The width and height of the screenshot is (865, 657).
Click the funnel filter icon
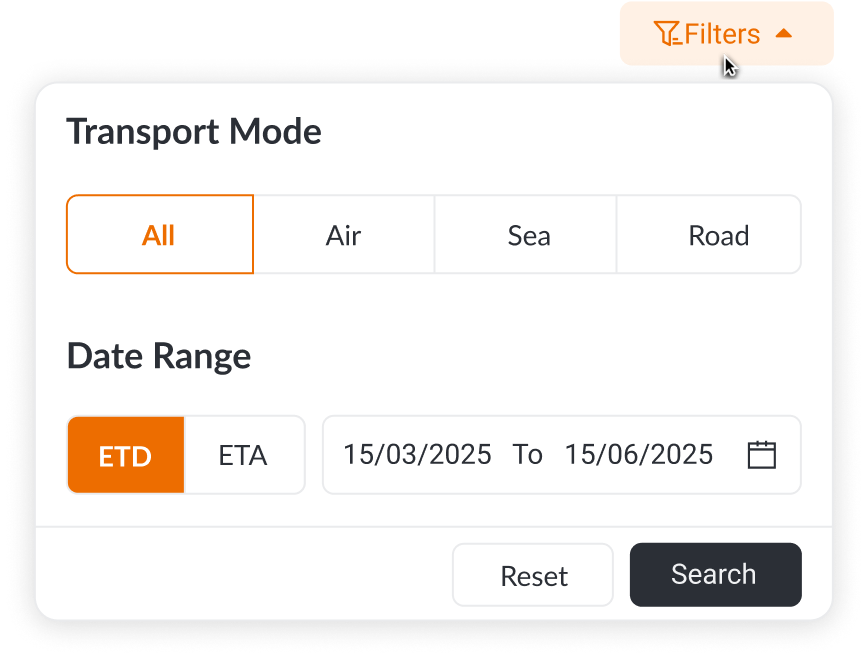[667, 34]
